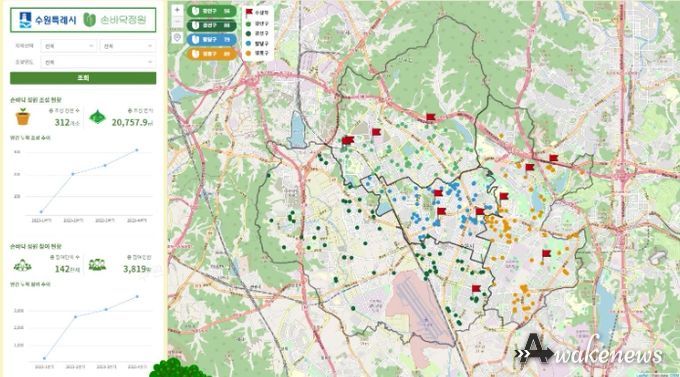Click the last point on upper line chart

click(137, 150)
